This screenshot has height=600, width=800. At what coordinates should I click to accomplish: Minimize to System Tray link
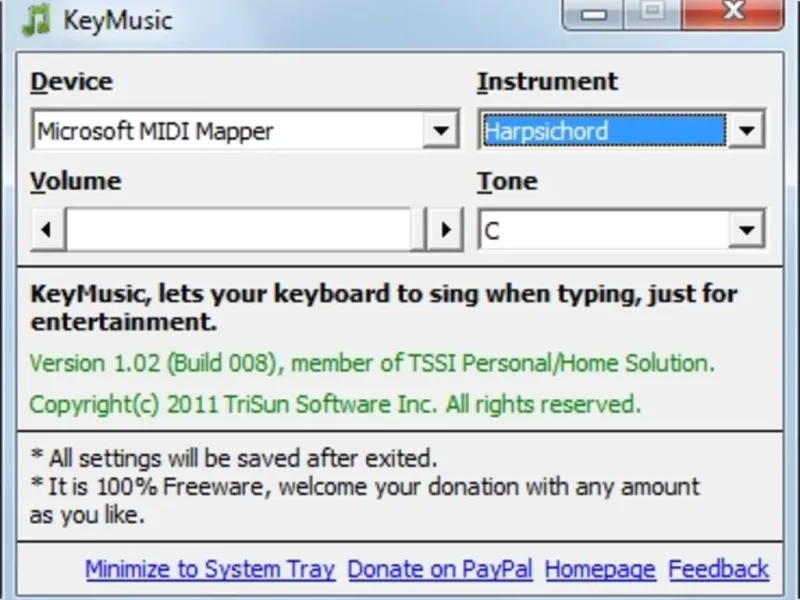[x=210, y=569]
